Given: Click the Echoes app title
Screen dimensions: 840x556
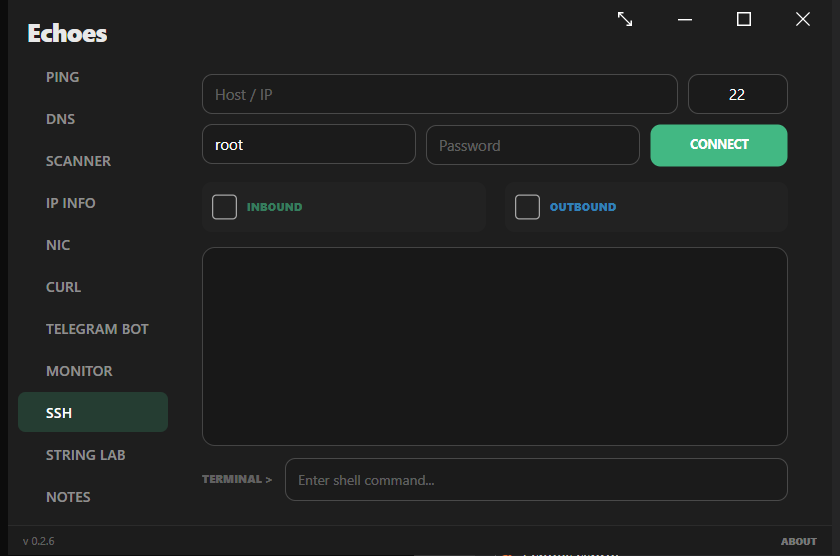Looking at the screenshot, I should (68, 33).
